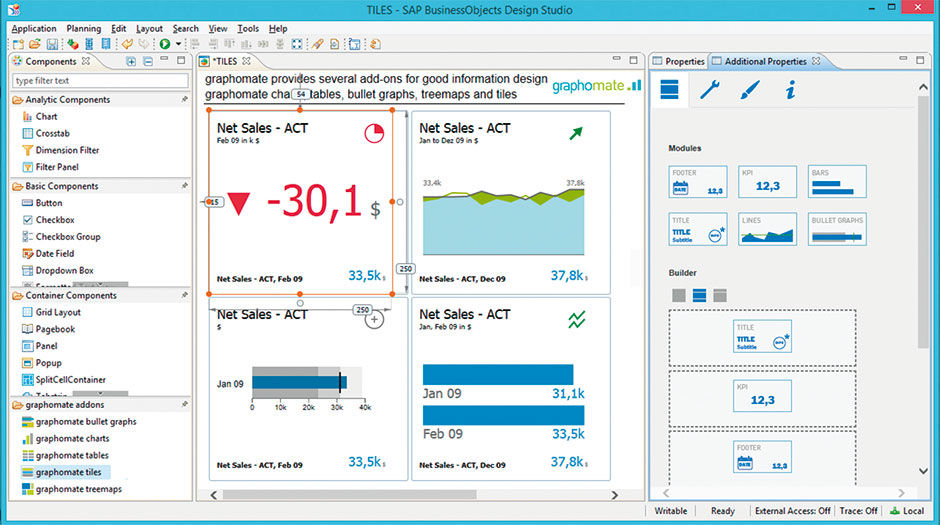Image resolution: width=940 pixels, height=525 pixels.
Task: Click the TITLE module placed in Builder
Action: pos(762,336)
